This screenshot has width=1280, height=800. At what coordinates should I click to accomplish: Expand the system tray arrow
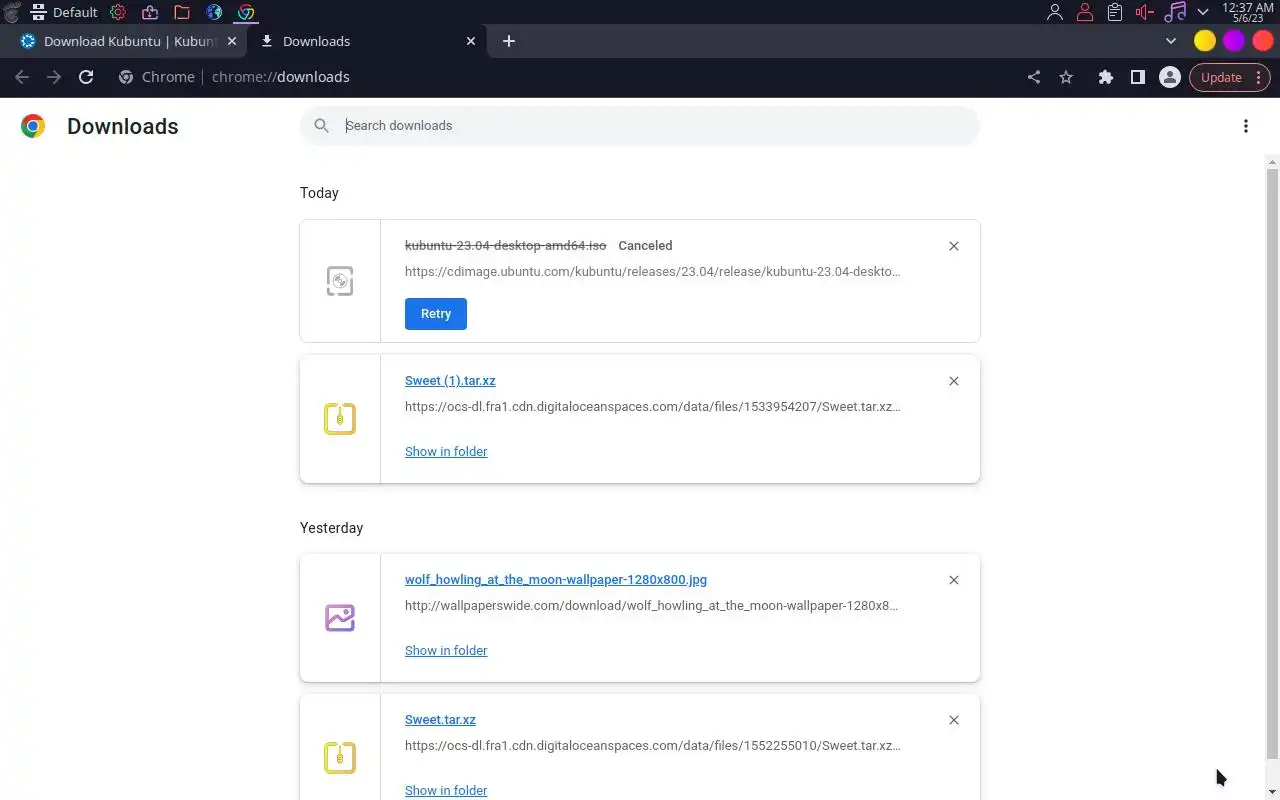1203,12
